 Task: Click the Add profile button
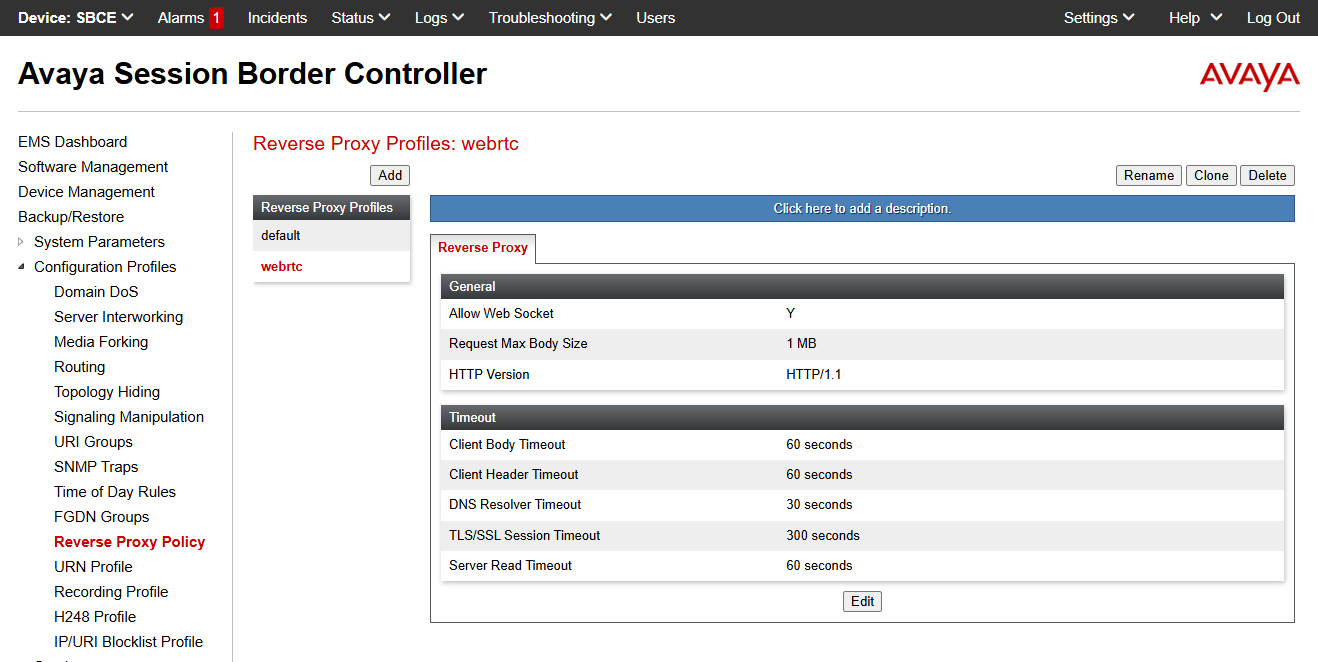tap(390, 176)
